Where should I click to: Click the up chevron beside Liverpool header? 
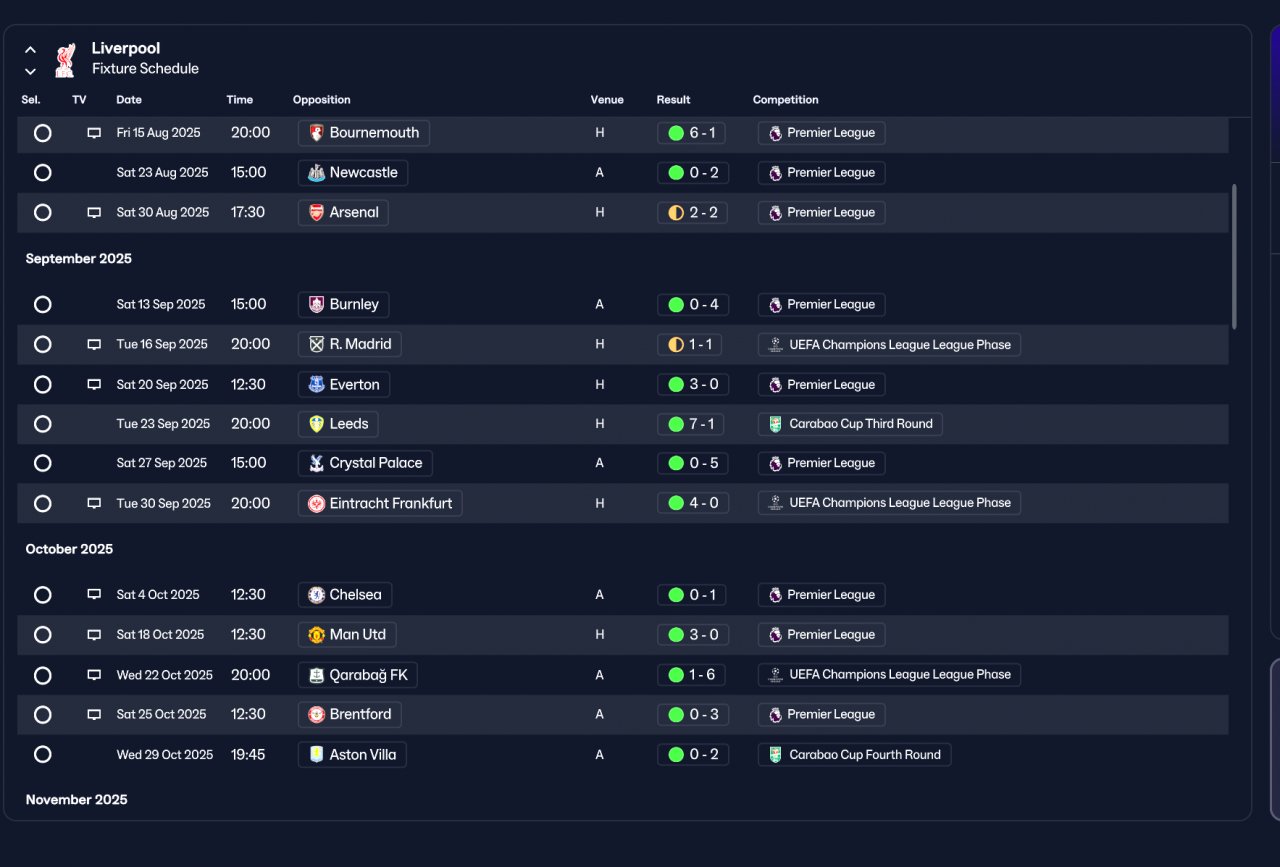(x=30, y=49)
